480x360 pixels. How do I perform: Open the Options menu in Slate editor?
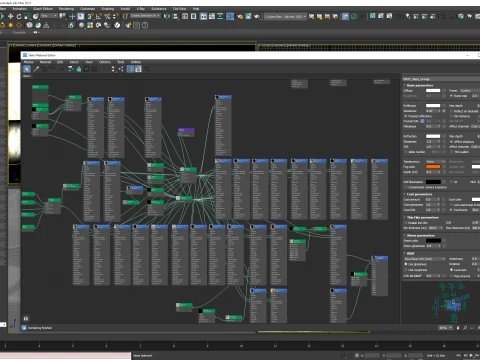[104, 62]
